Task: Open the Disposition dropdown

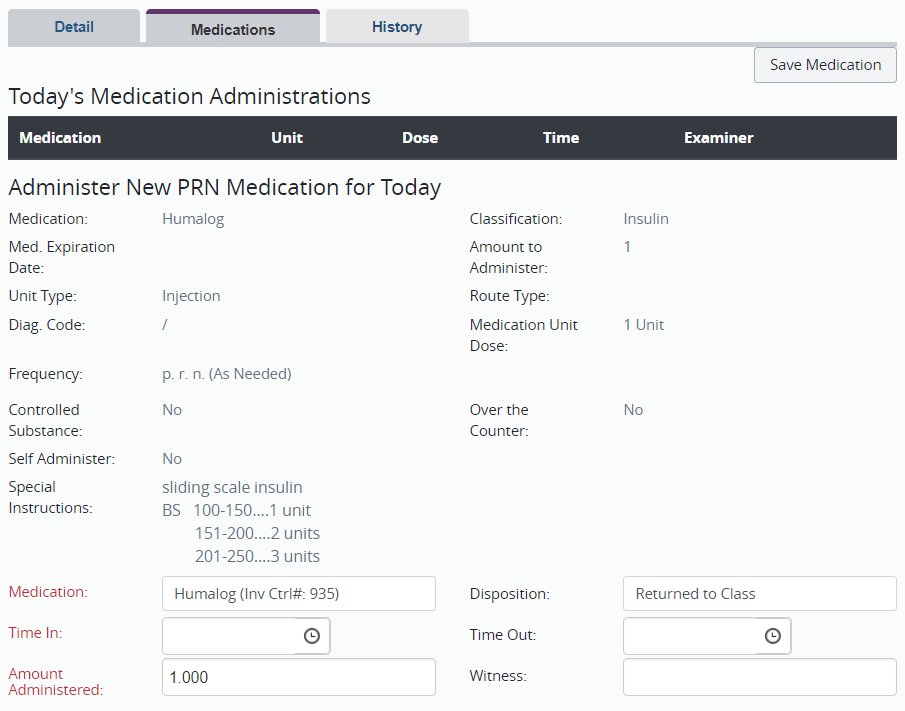Action: [x=760, y=593]
